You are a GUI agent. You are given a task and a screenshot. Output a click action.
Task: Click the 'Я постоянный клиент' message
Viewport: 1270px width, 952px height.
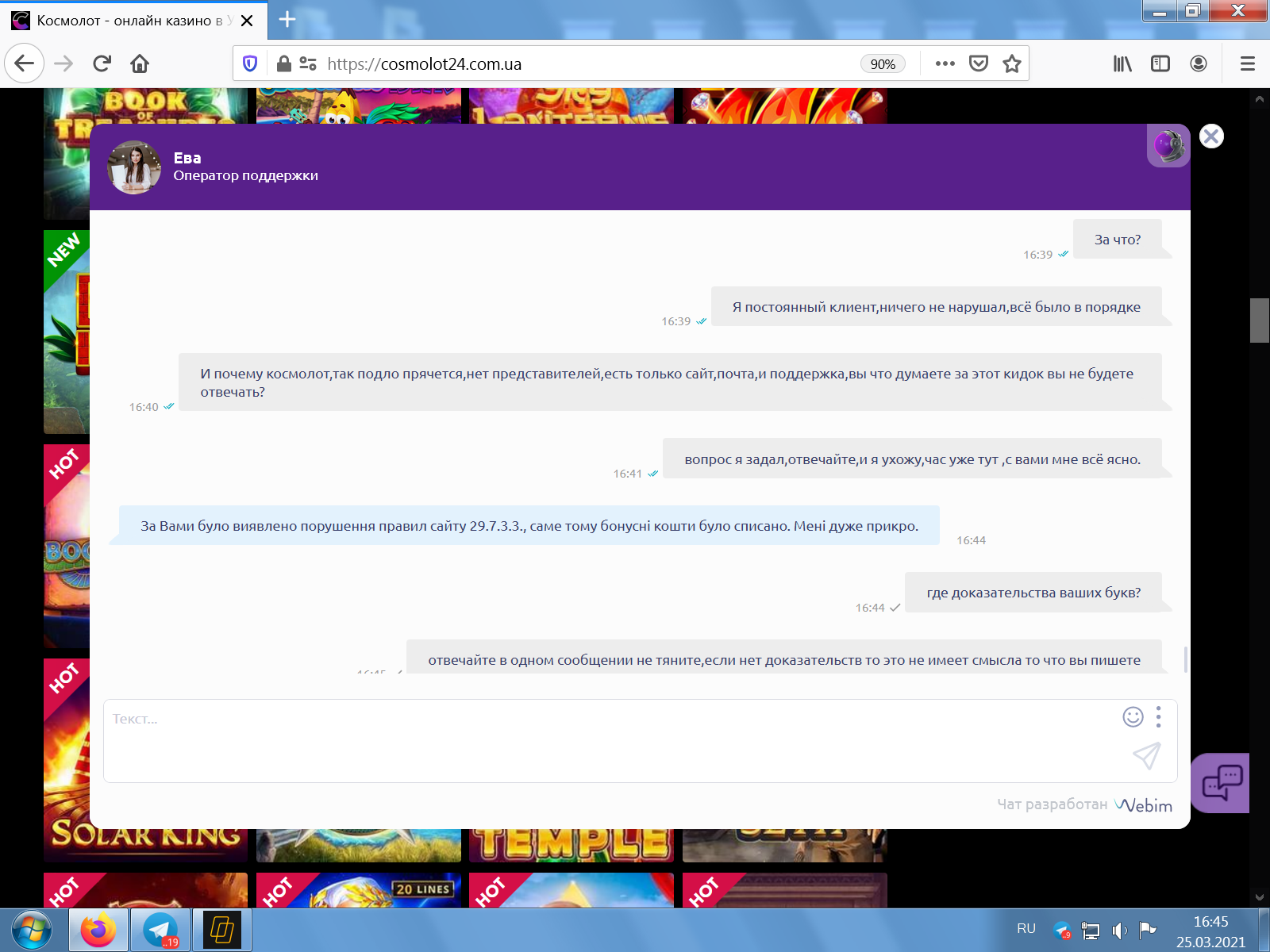coord(937,307)
